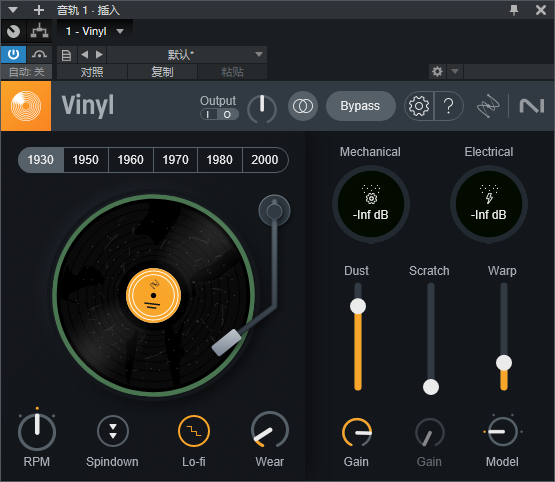
Task: Click the orange Vinyl record logo
Action: pyautogui.click(x=26, y=106)
